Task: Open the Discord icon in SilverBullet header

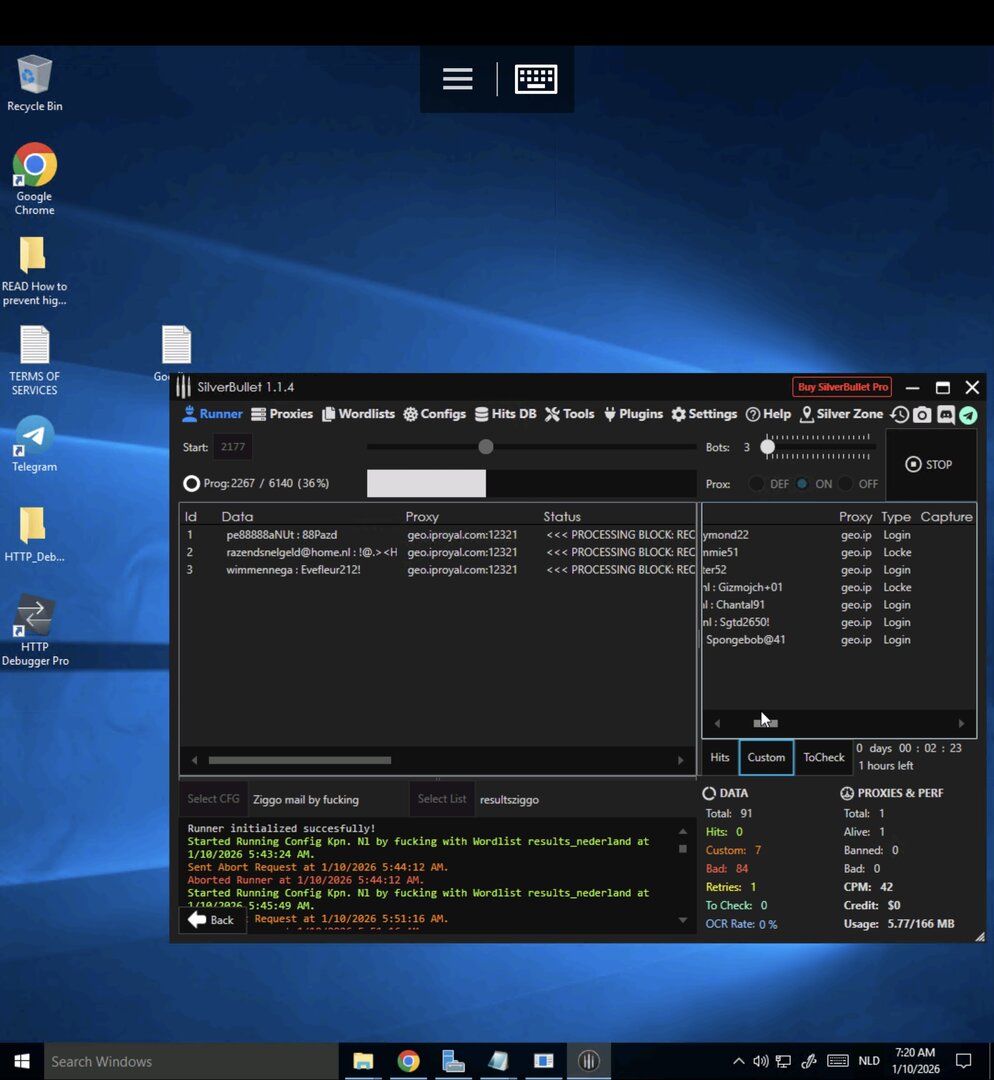Action: pyautogui.click(x=945, y=415)
